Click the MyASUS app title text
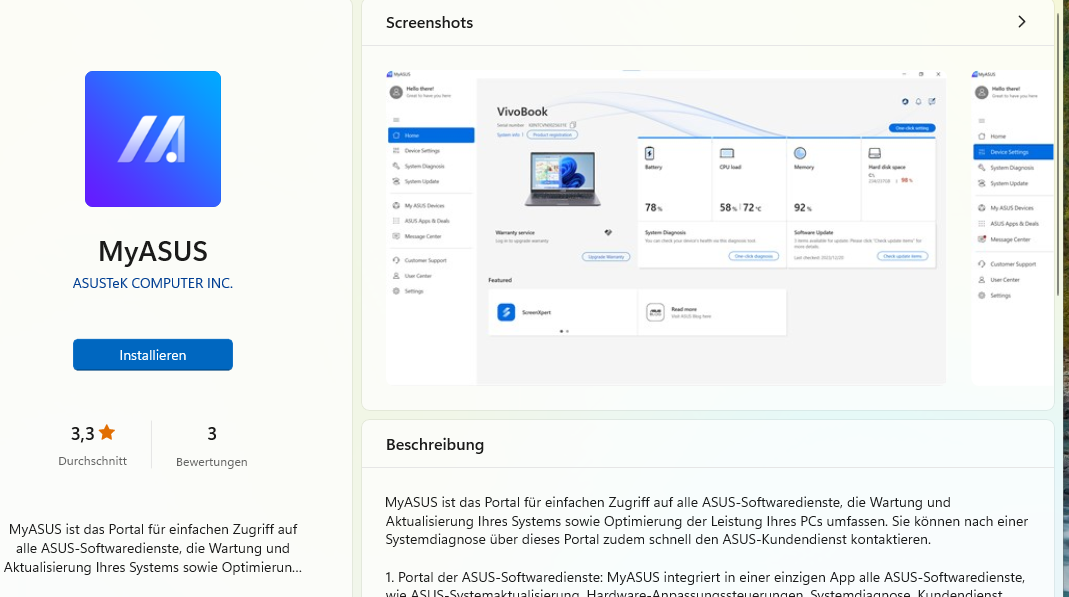The height and width of the screenshot is (597, 1069). click(153, 251)
